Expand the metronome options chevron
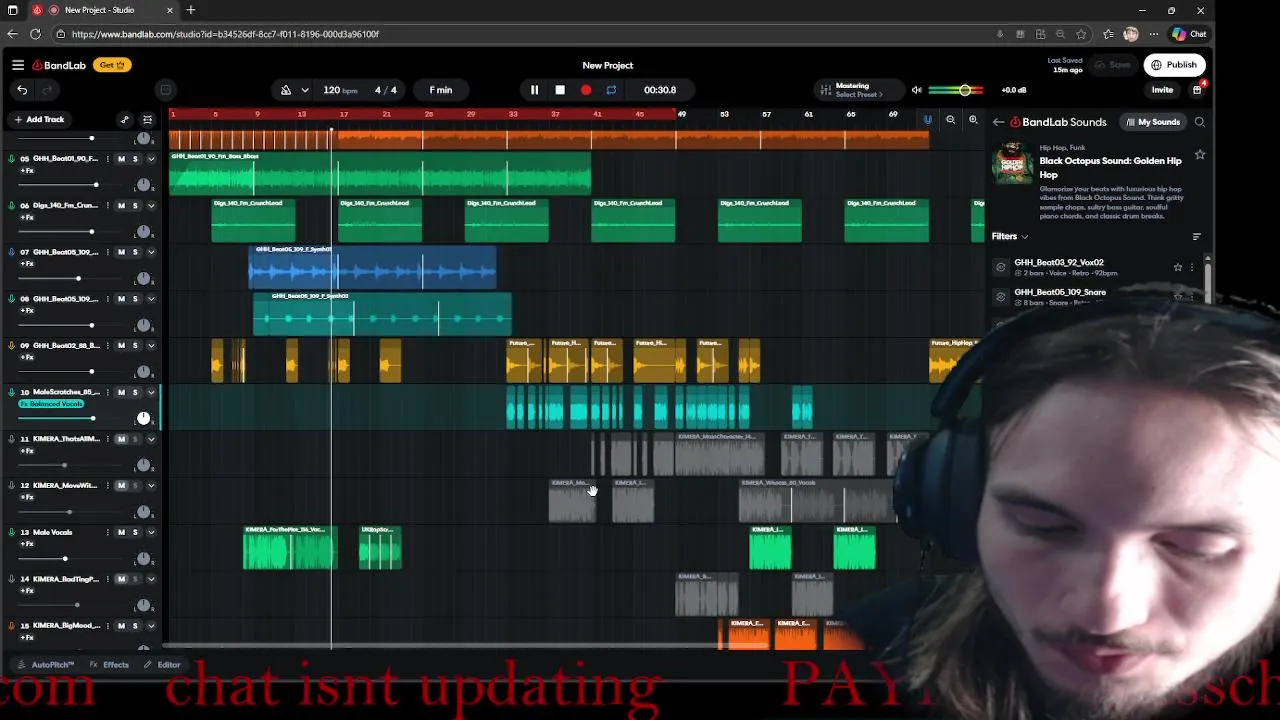 tap(304, 90)
